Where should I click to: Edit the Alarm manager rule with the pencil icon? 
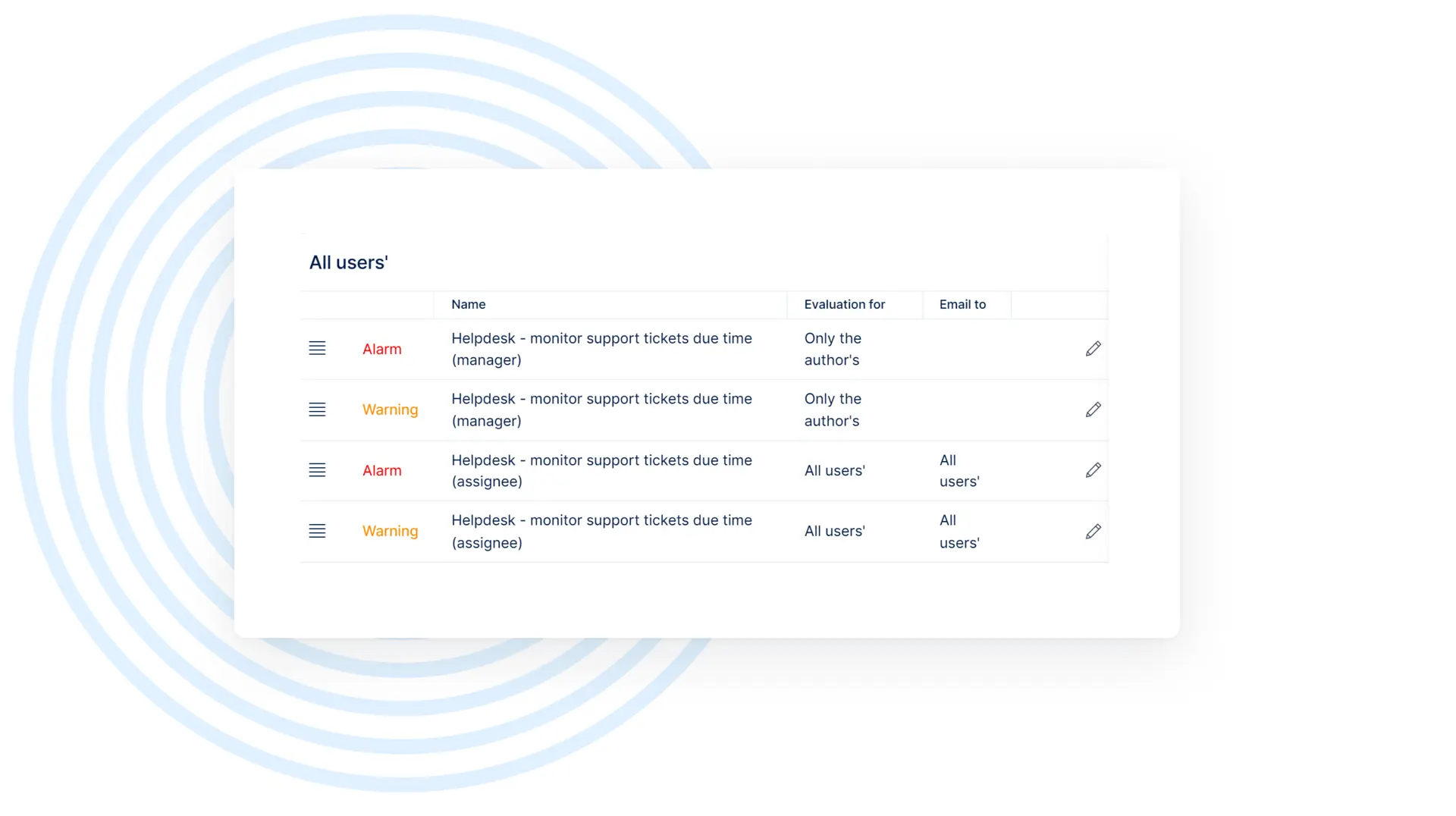pos(1093,349)
